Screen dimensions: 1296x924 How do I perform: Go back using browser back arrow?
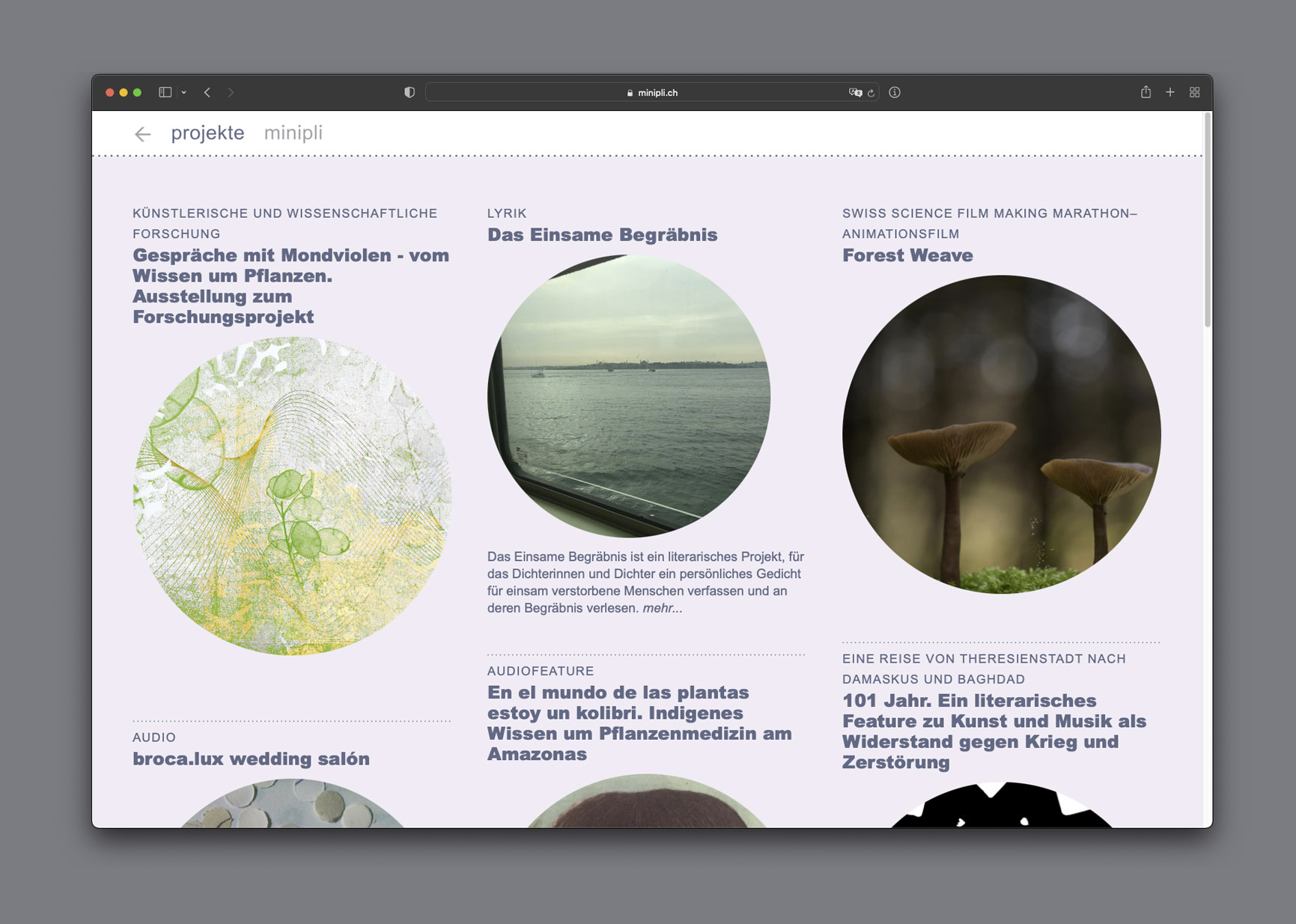(x=207, y=92)
